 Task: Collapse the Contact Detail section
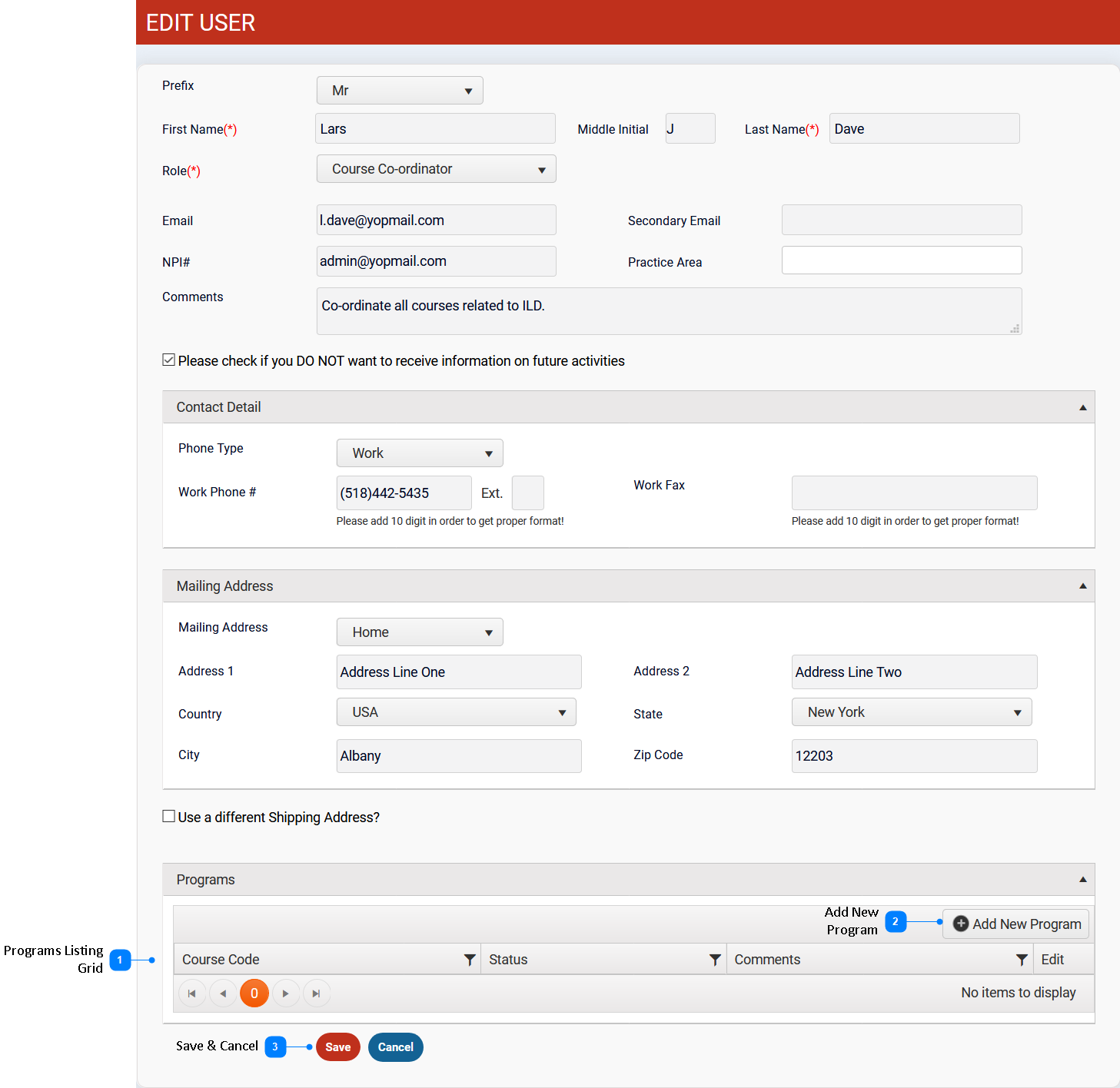[1082, 407]
